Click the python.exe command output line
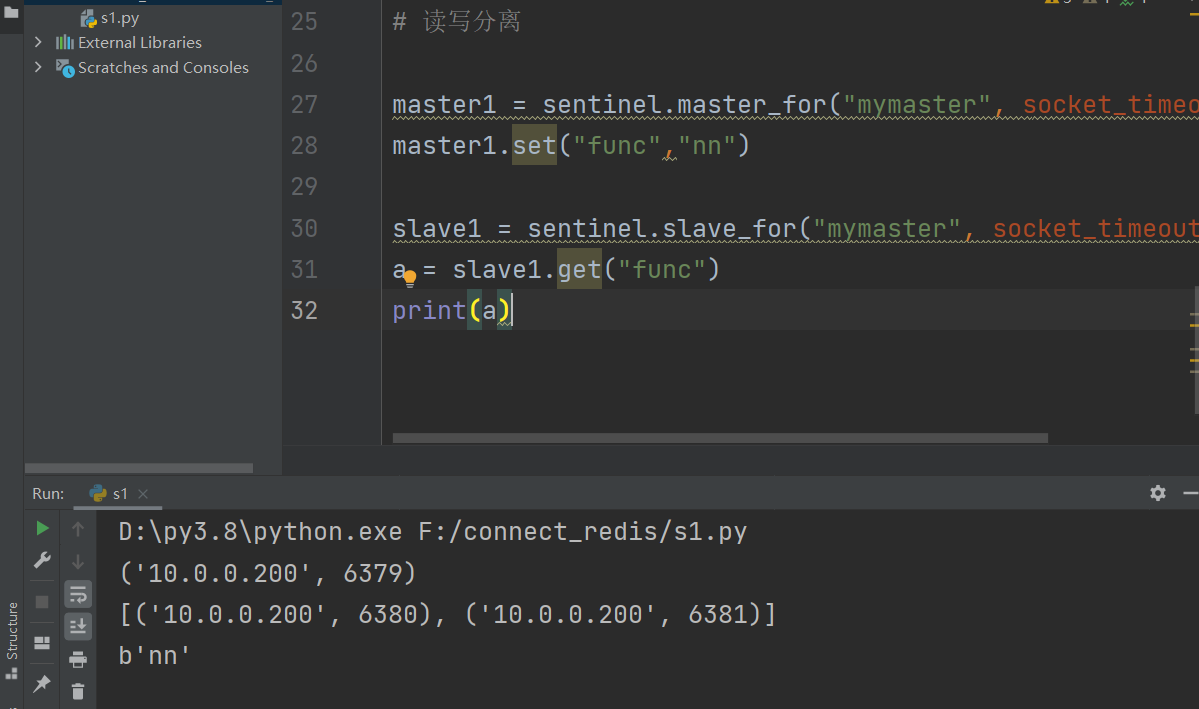The height and width of the screenshot is (709, 1199). [x=433, y=532]
